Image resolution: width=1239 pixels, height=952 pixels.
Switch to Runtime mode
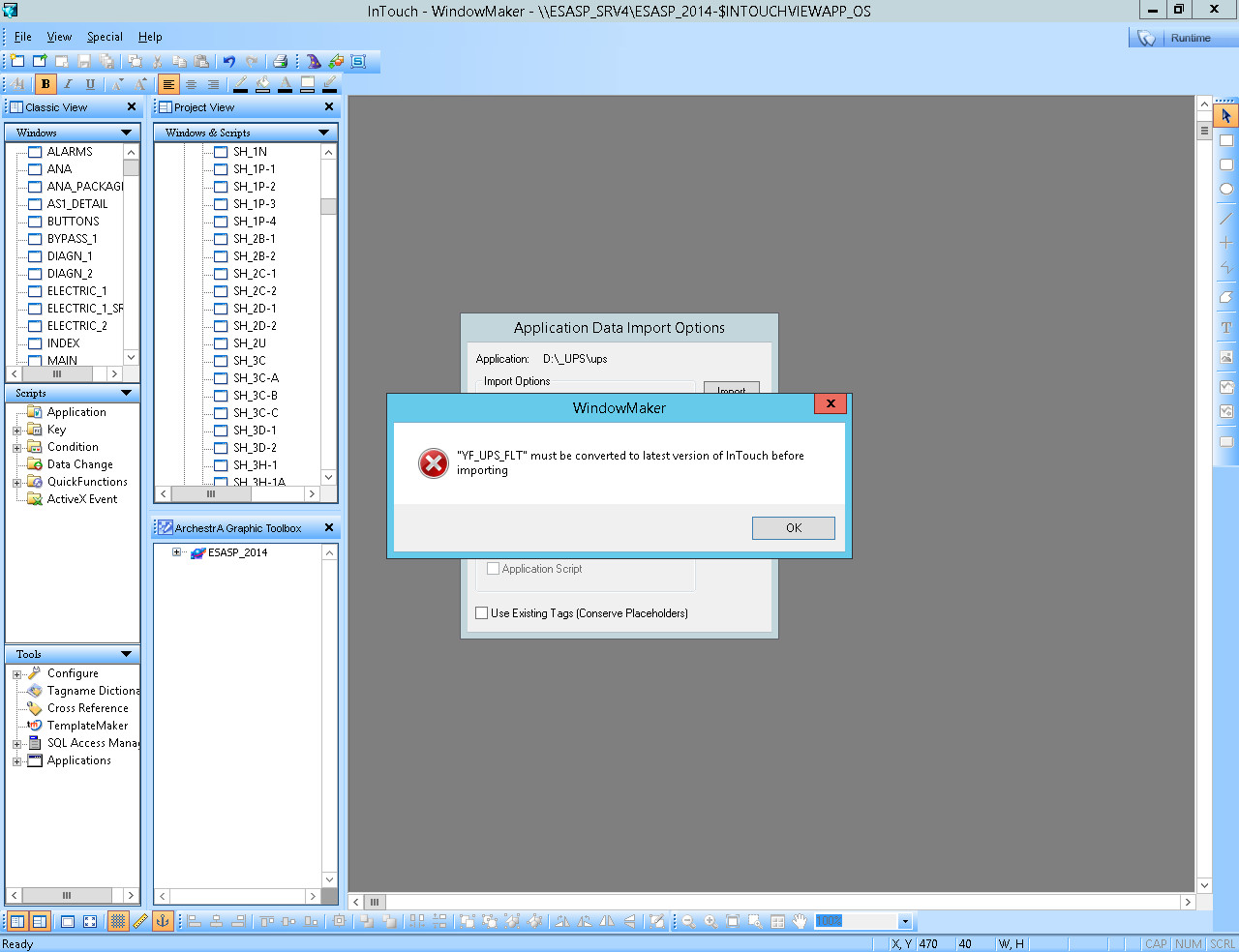pyautogui.click(x=1183, y=38)
